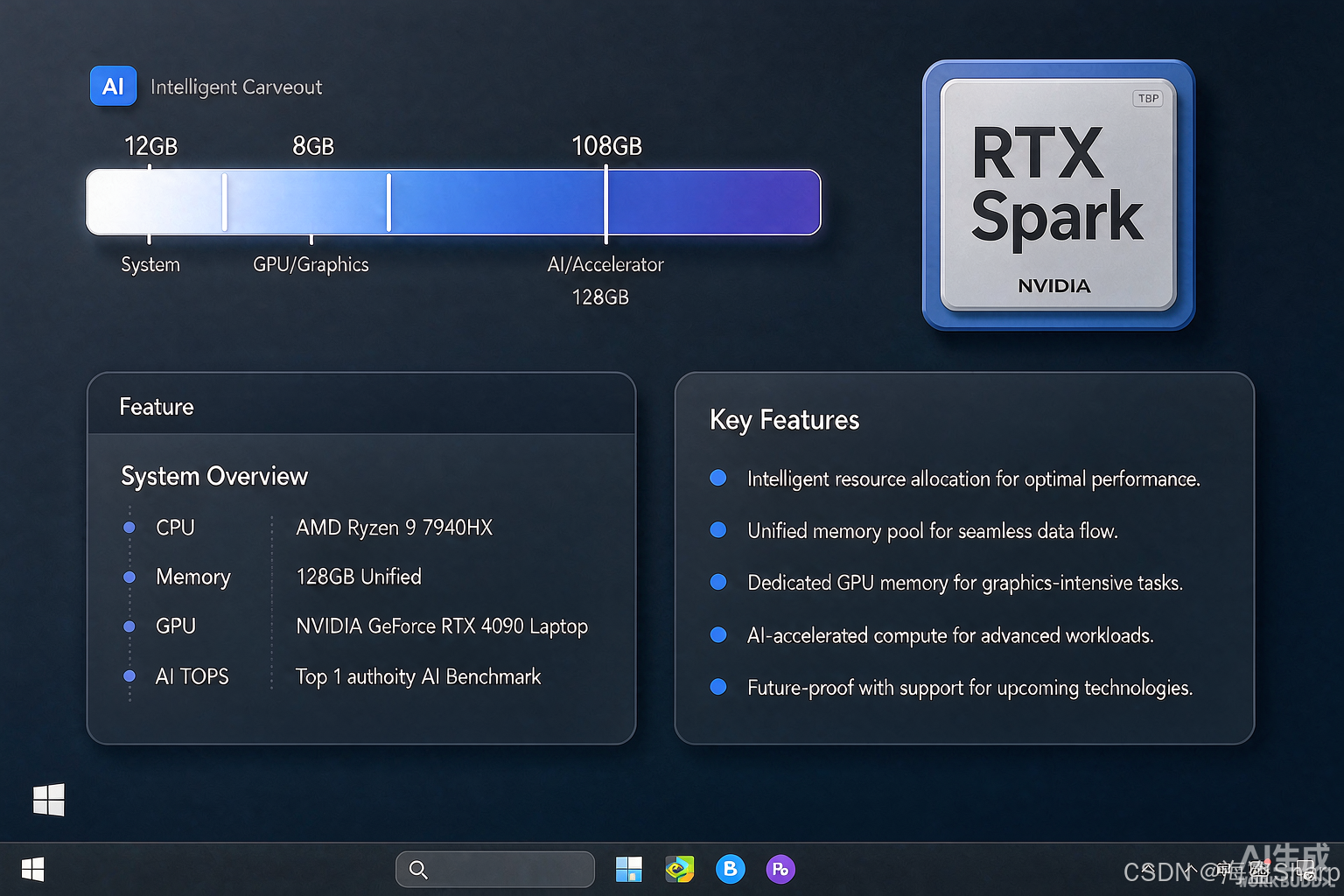Screen dimensions: 1344x896
Task: Launch the green NVIDIA eye app
Action: click(679, 869)
